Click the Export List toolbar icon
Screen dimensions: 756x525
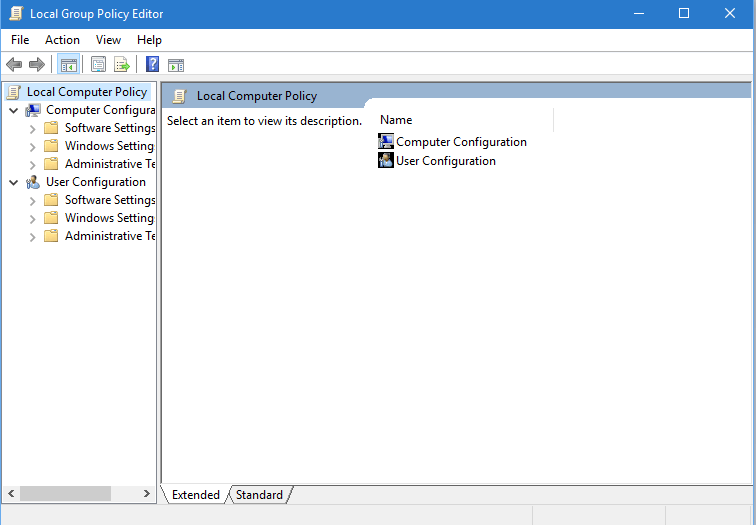pyautogui.click(x=122, y=64)
